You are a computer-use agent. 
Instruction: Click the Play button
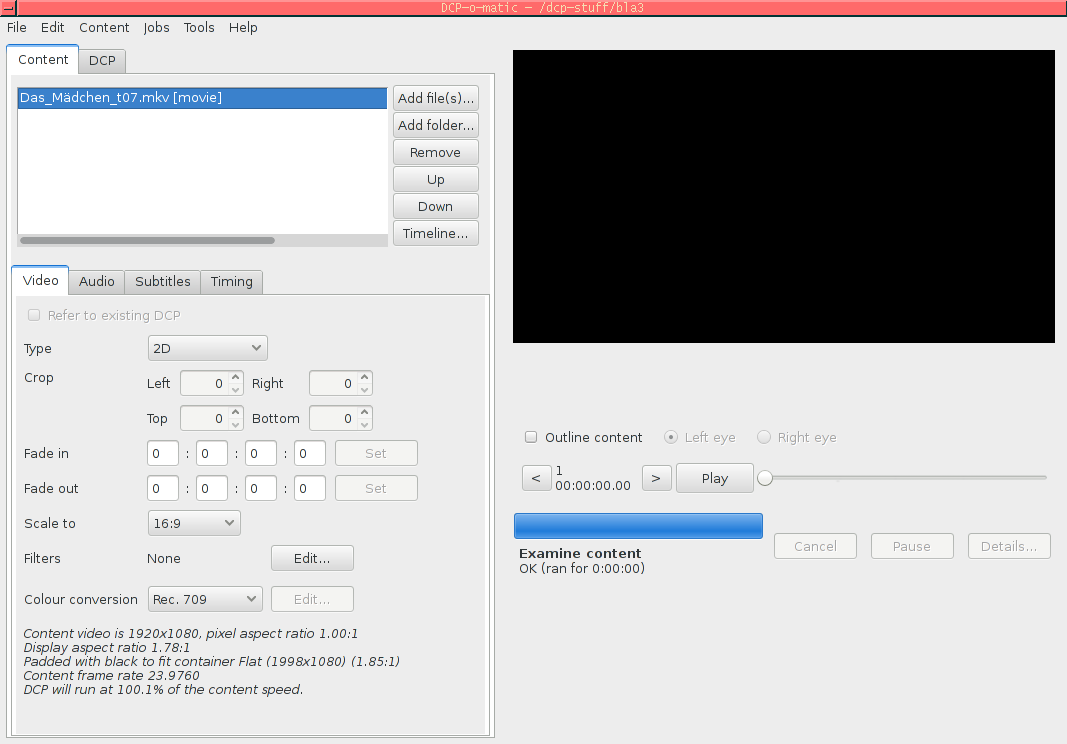click(715, 478)
